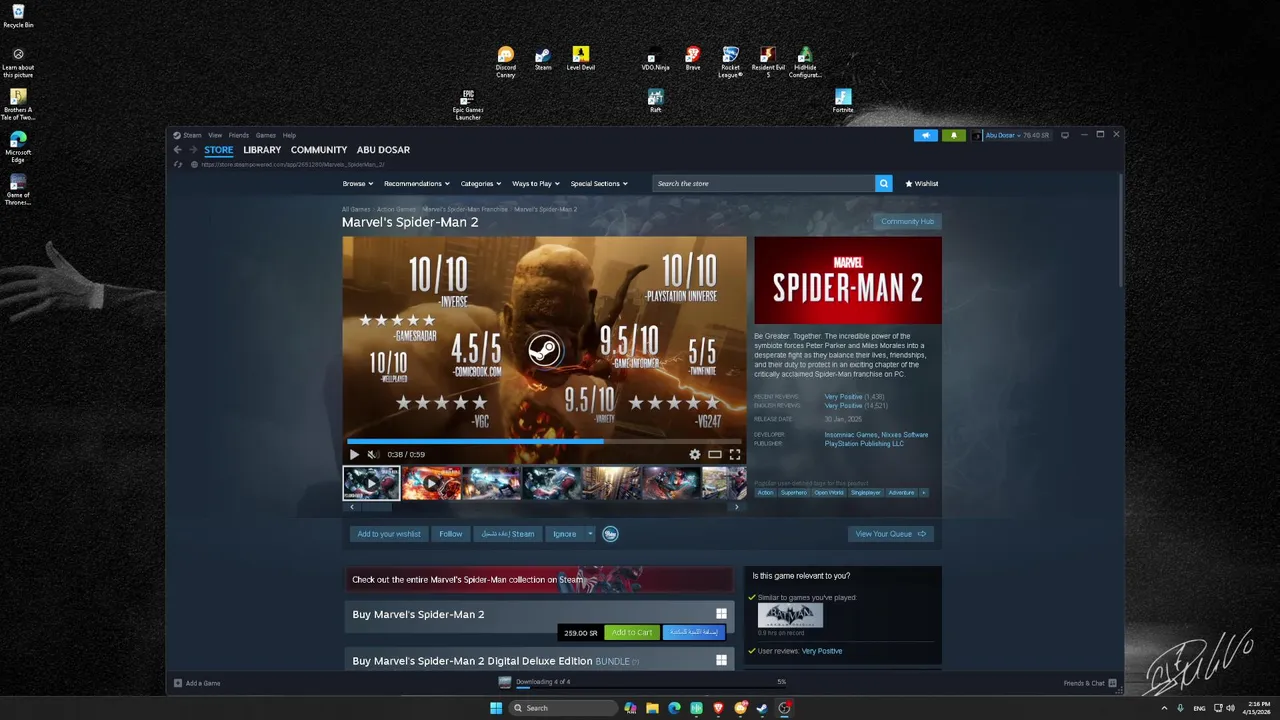Open the video player settings gear

(695, 454)
